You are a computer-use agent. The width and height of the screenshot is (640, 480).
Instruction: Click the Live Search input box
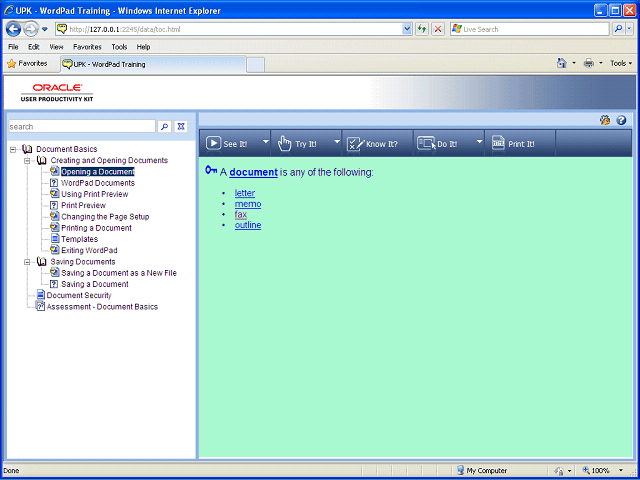coord(529,29)
